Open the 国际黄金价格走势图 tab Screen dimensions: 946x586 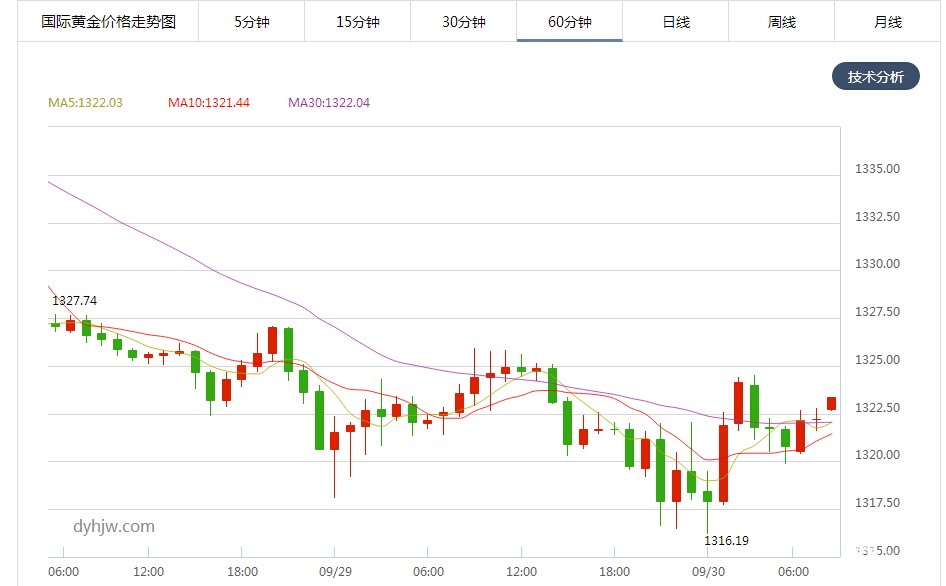coord(108,22)
